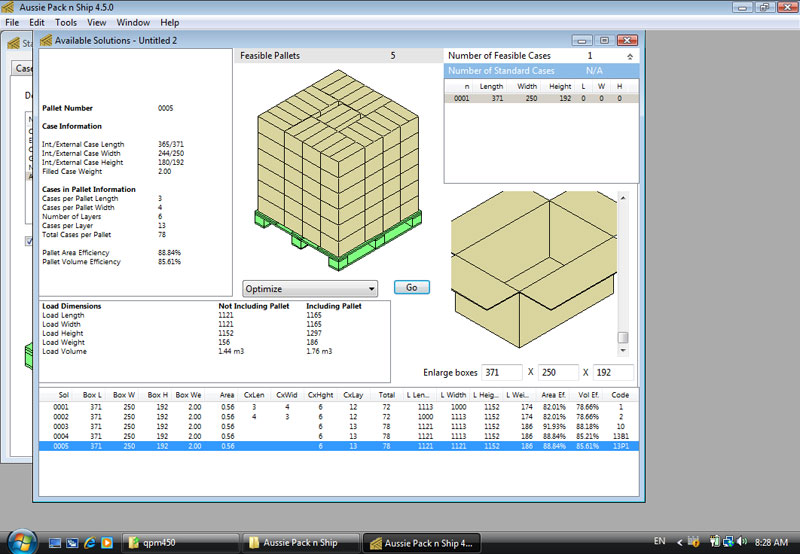Open the Tools menu
This screenshot has width=800, height=554.
66,22
